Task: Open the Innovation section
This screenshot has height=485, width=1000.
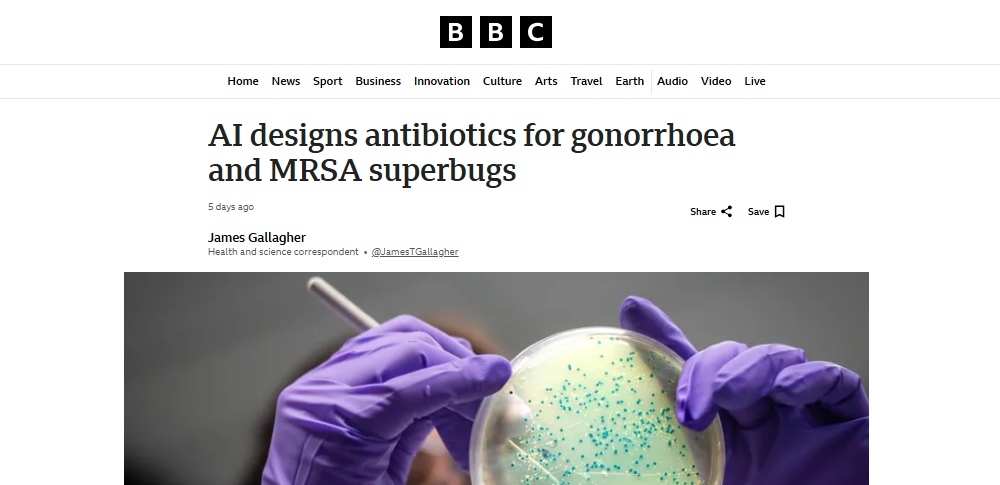Action: [x=442, y=81]
